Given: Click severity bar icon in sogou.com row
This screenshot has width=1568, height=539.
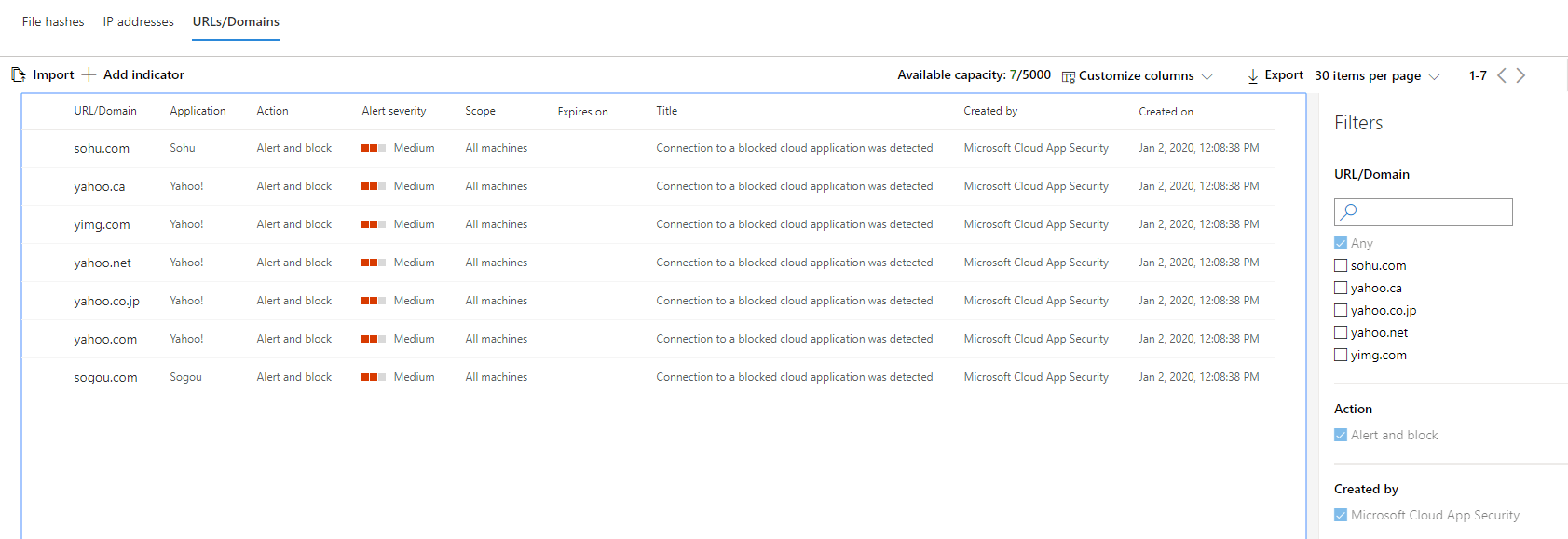Looking at the screenshot, I should pyautogui.click(x=374, y=377).
